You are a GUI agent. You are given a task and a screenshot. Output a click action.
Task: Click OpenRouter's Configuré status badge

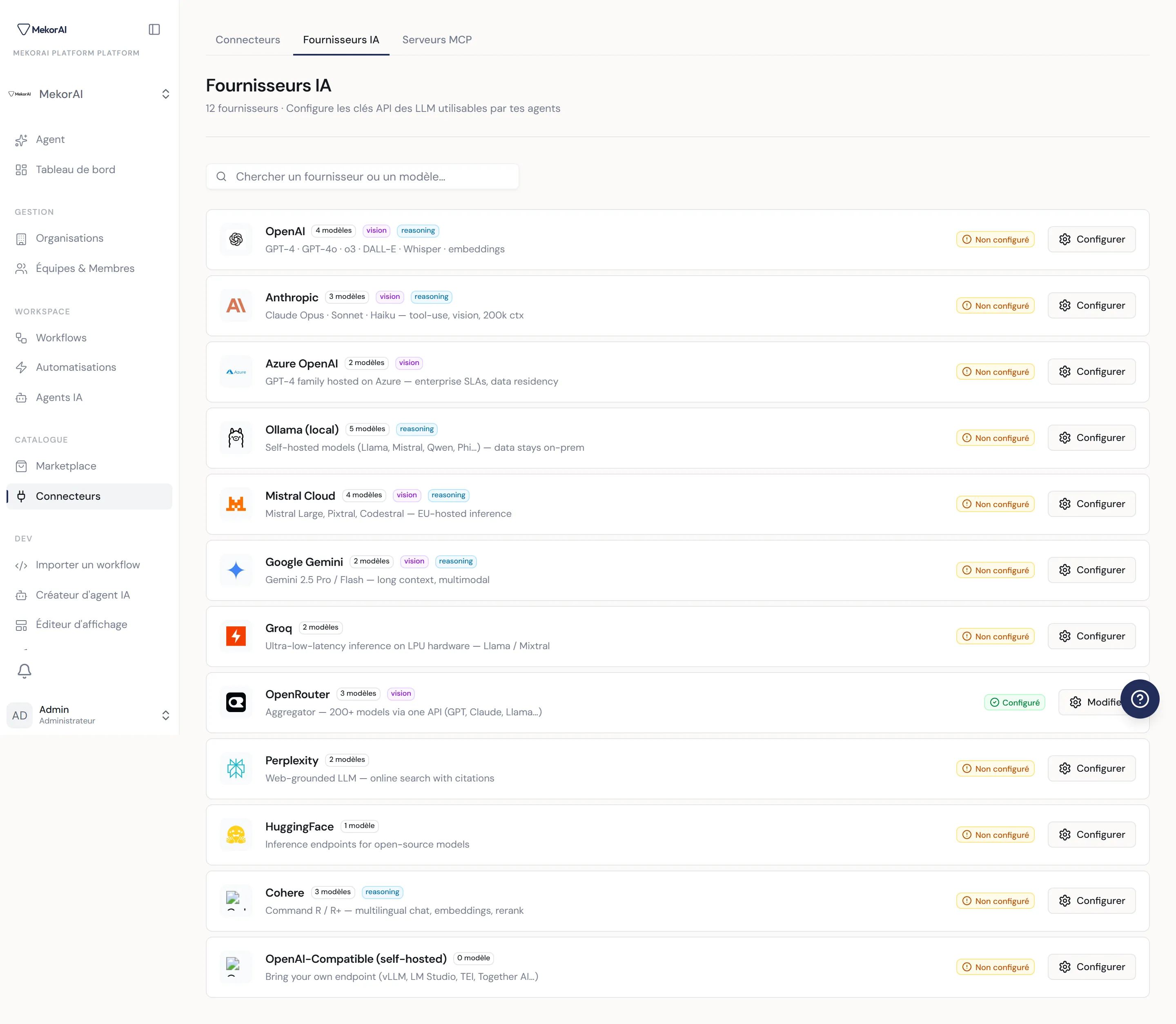(1014, 703)
